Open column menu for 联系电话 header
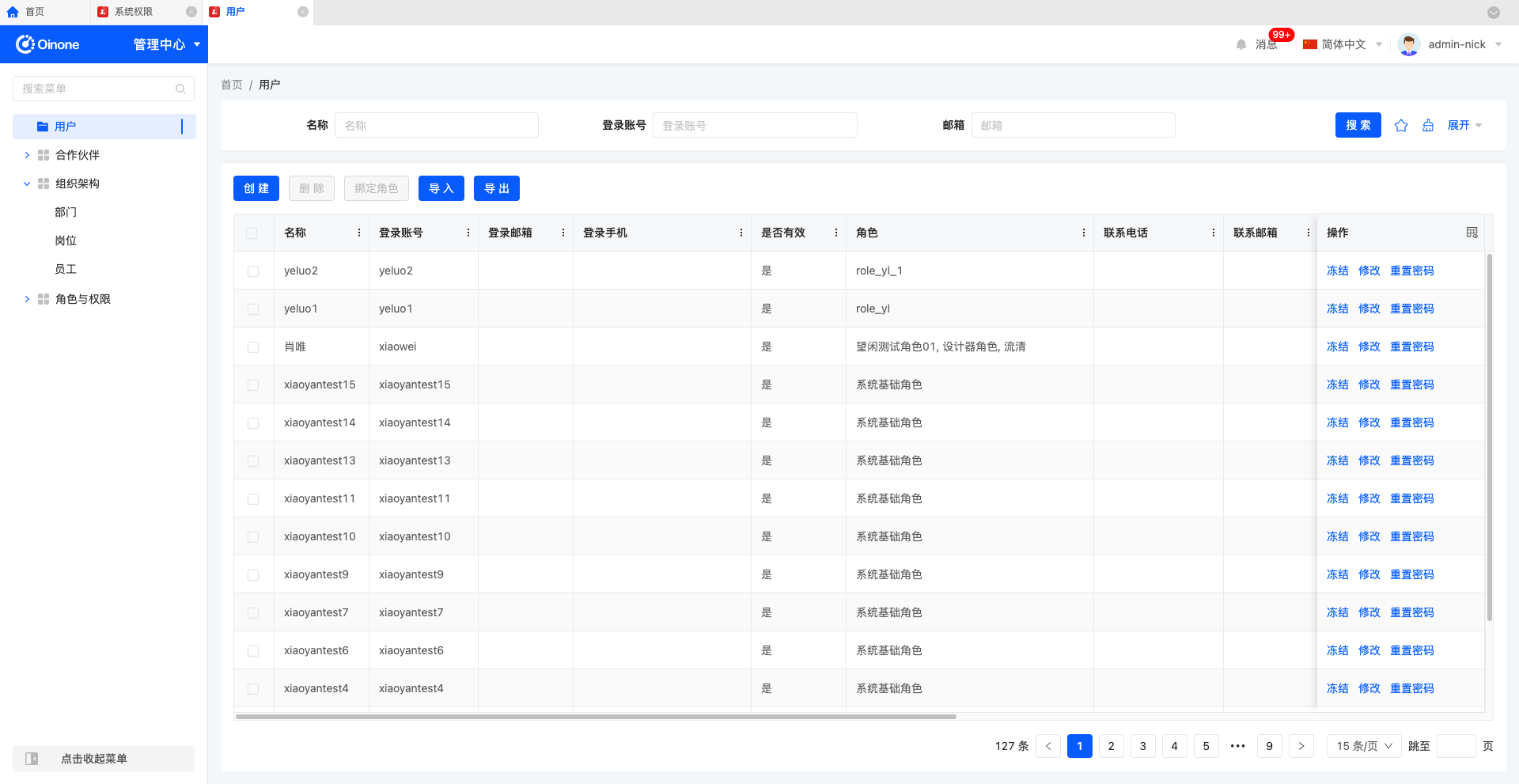The height and width of the screenshot is (784, 1519). pos(1214,233)
